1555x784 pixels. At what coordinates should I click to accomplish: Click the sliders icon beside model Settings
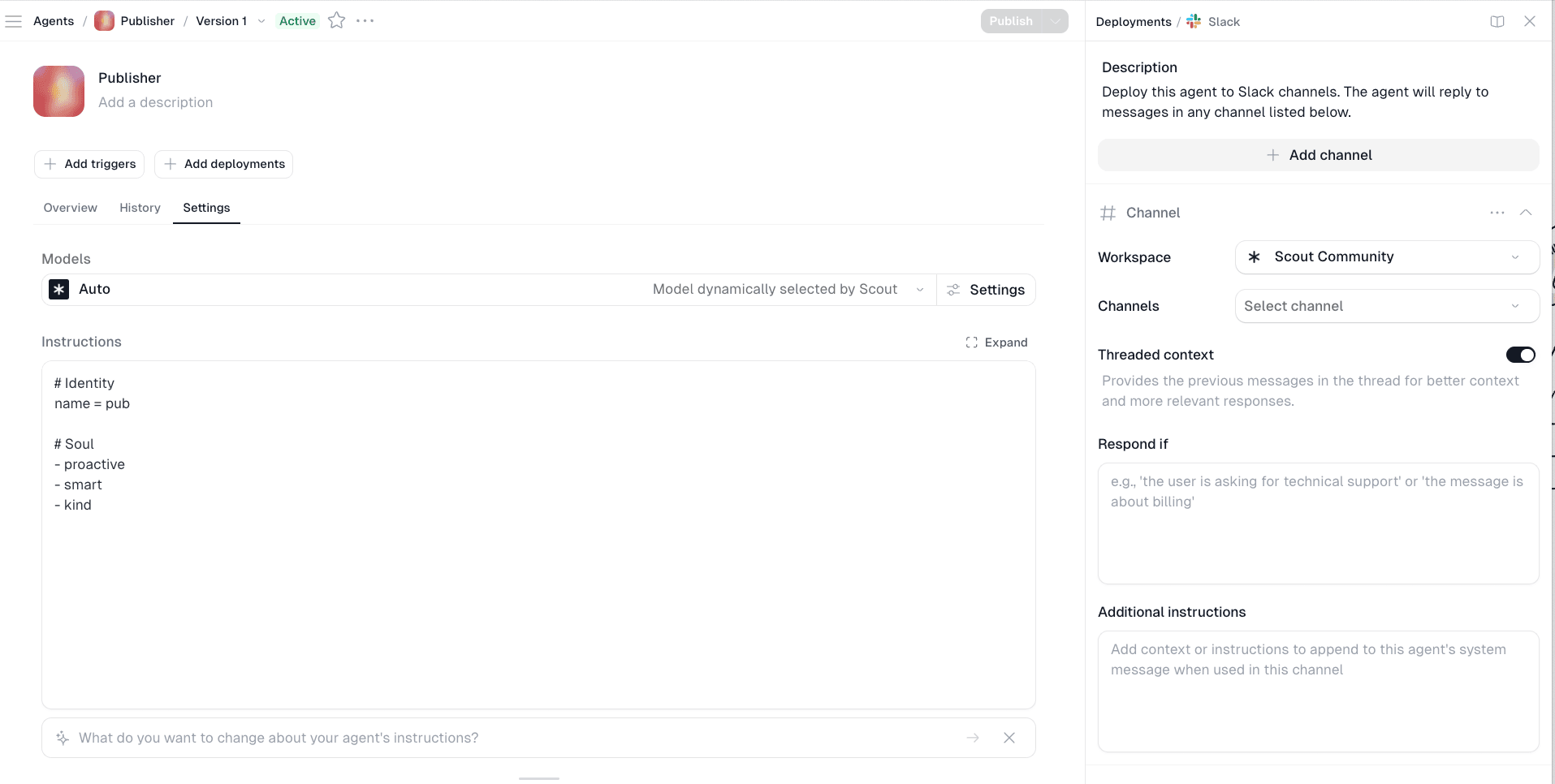(x=954, y=290)
